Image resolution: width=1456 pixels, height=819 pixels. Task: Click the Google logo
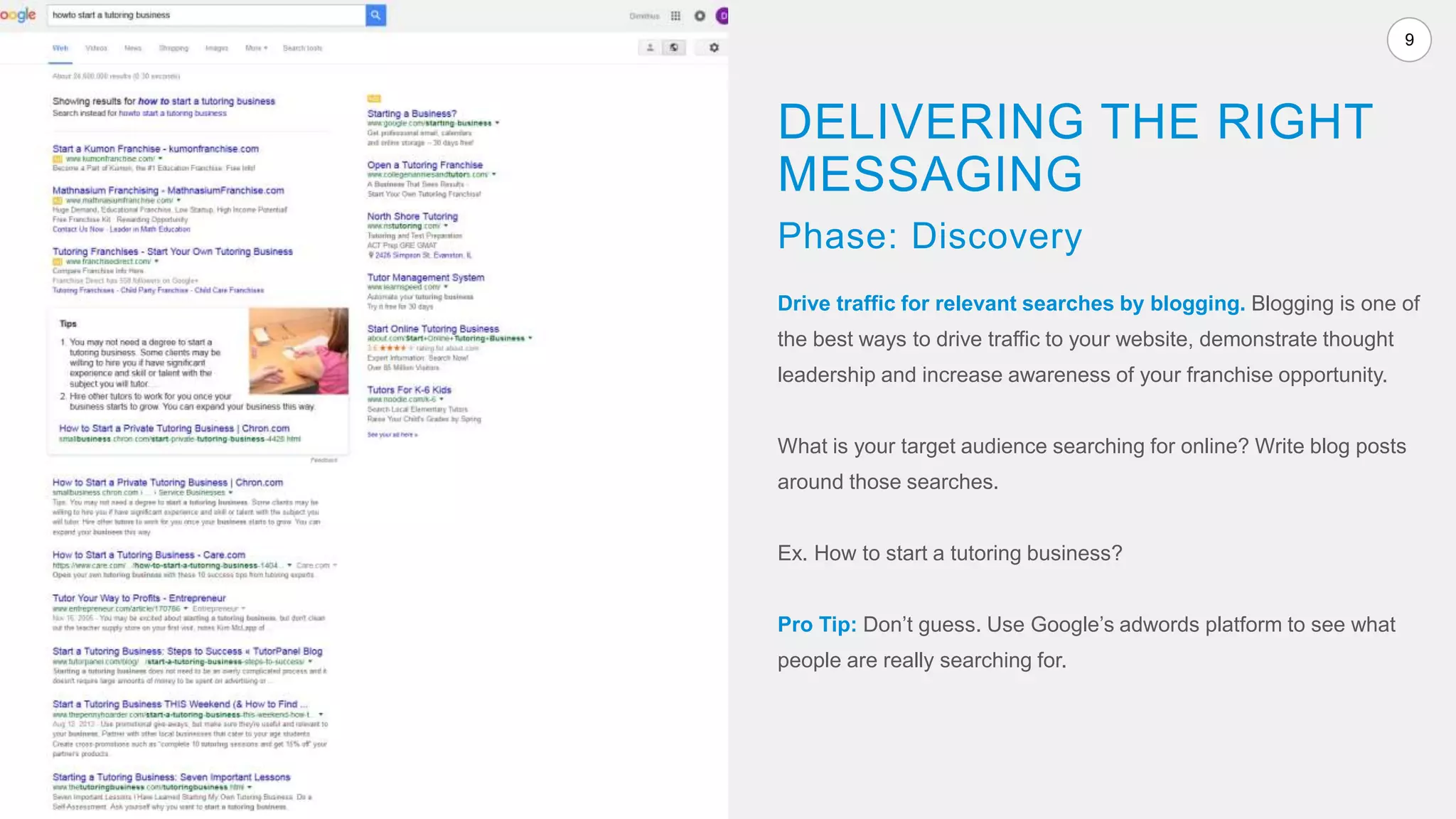coord(18,15)
